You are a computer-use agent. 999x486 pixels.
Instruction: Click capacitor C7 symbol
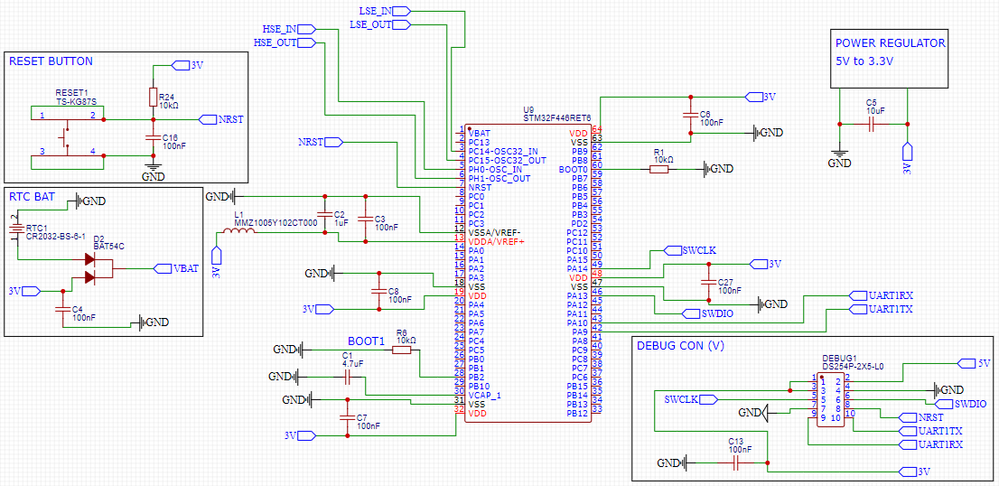347,417
